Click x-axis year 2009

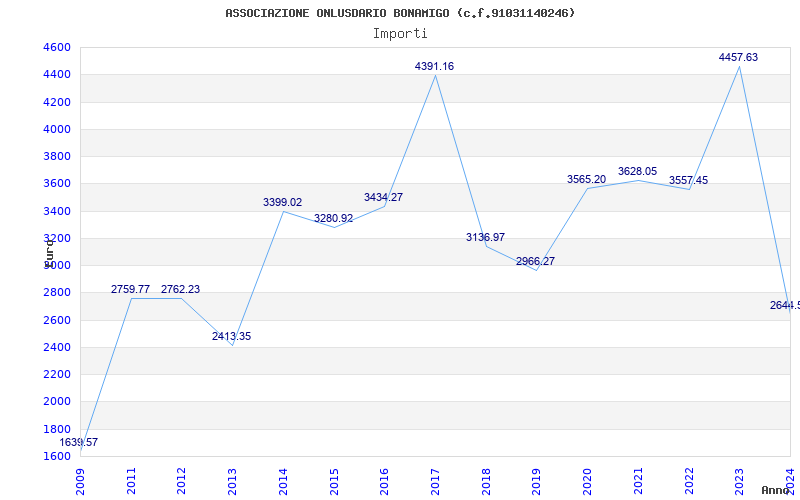click(x=81, y=482)
